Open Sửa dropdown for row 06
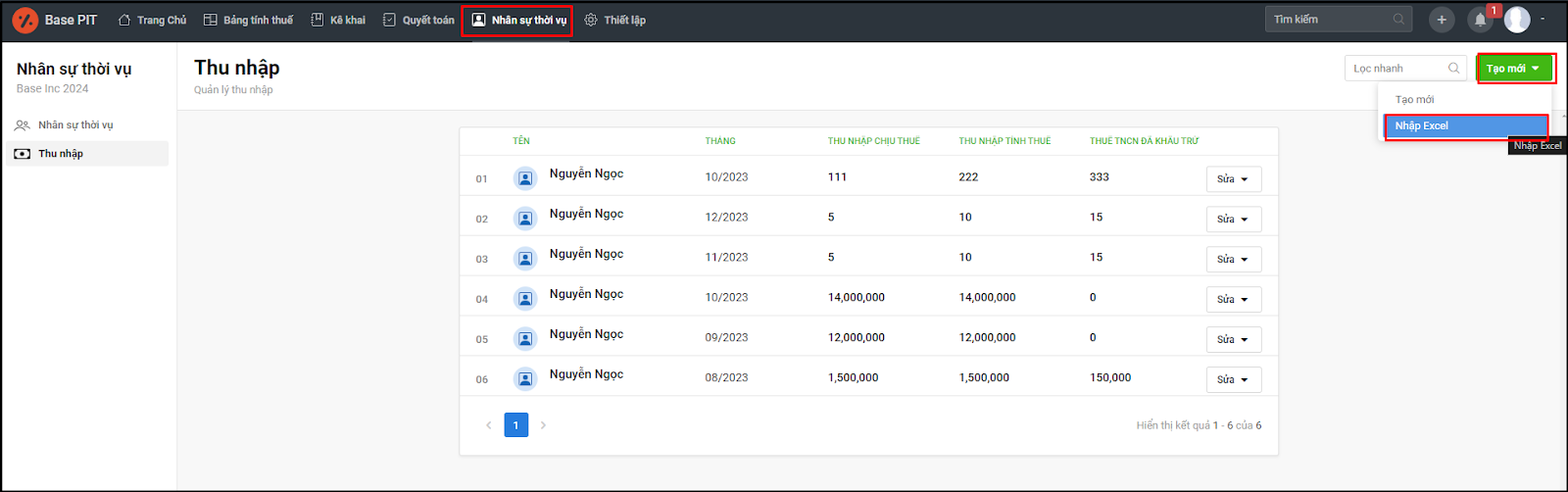 point(1233,380)
